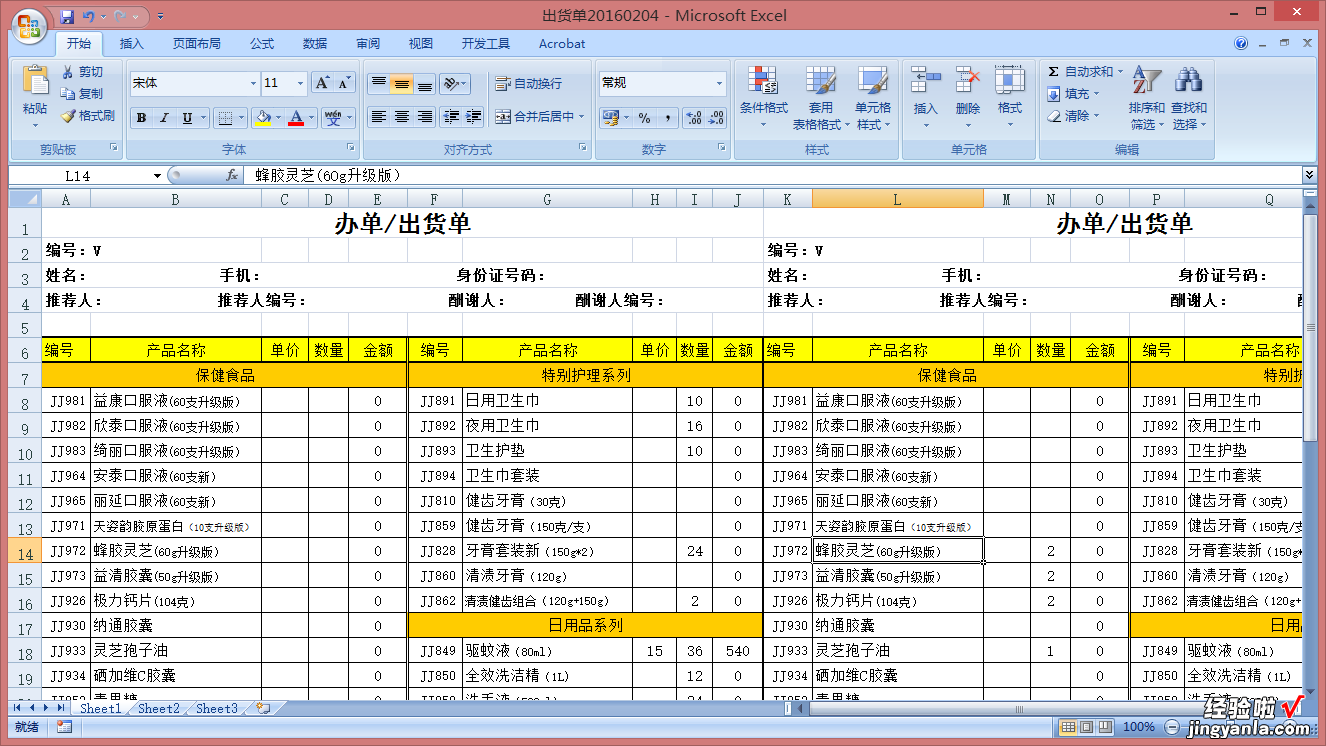Increase decimal places
This screenshot has width=1326, height=746.
click(694, 118)
